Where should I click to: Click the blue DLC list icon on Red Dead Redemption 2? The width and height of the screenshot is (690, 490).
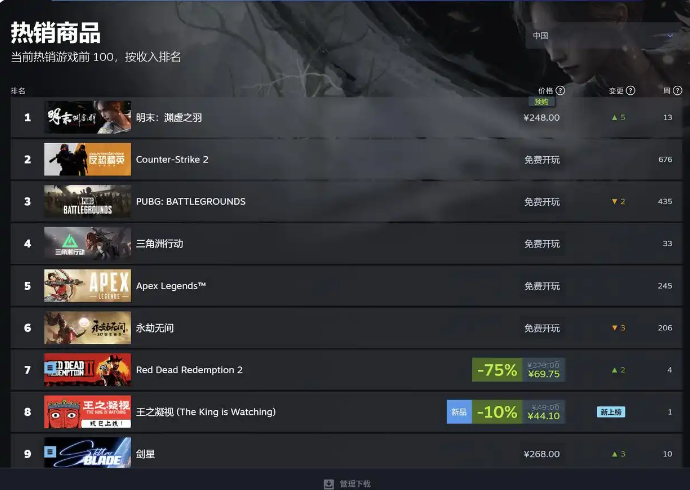[x=50, y=367]
